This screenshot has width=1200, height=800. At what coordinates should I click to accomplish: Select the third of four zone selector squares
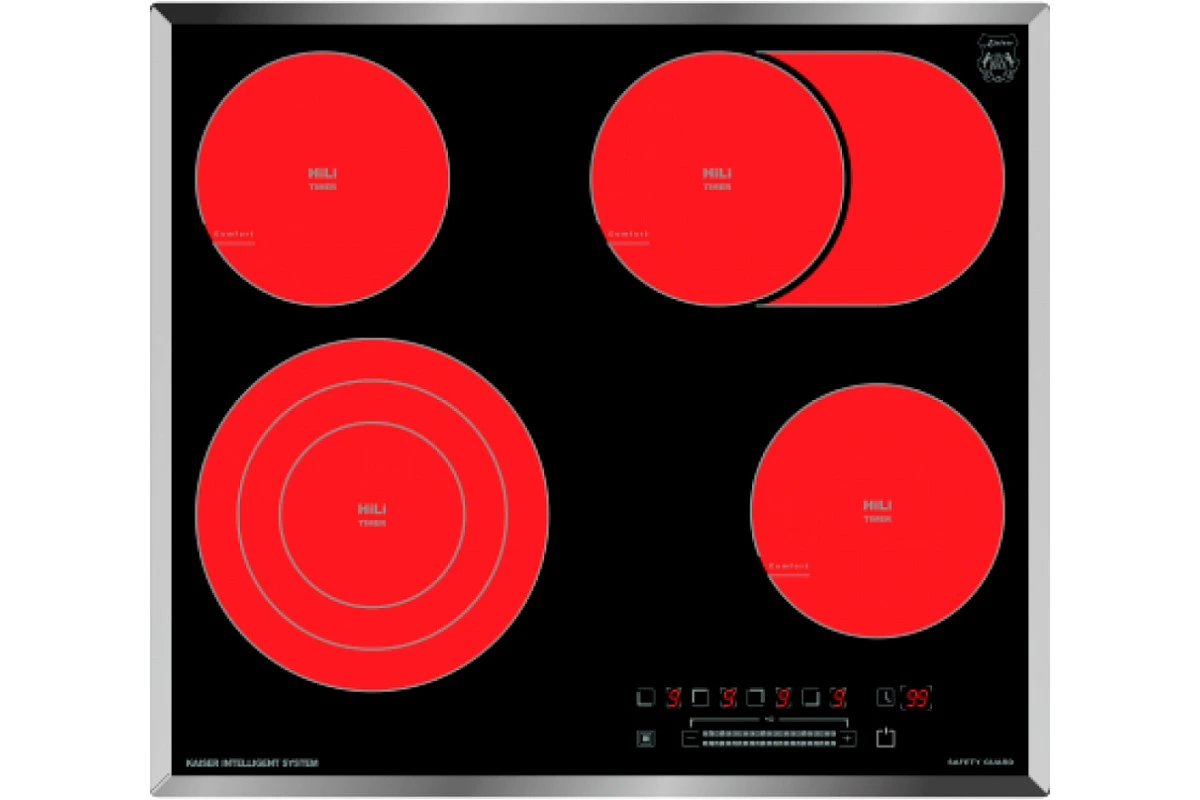pos(755,696)
